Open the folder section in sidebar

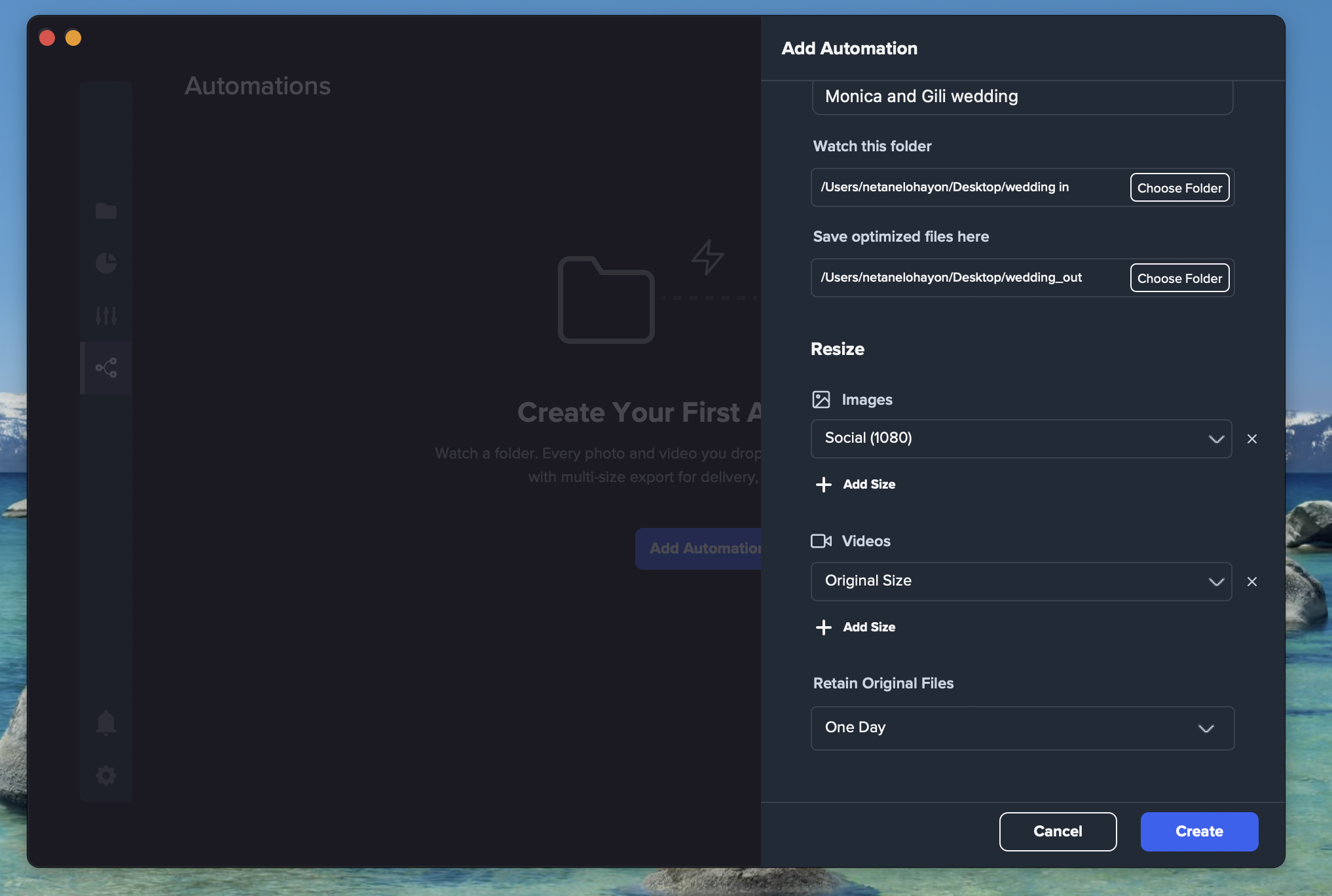click(105, 211)
